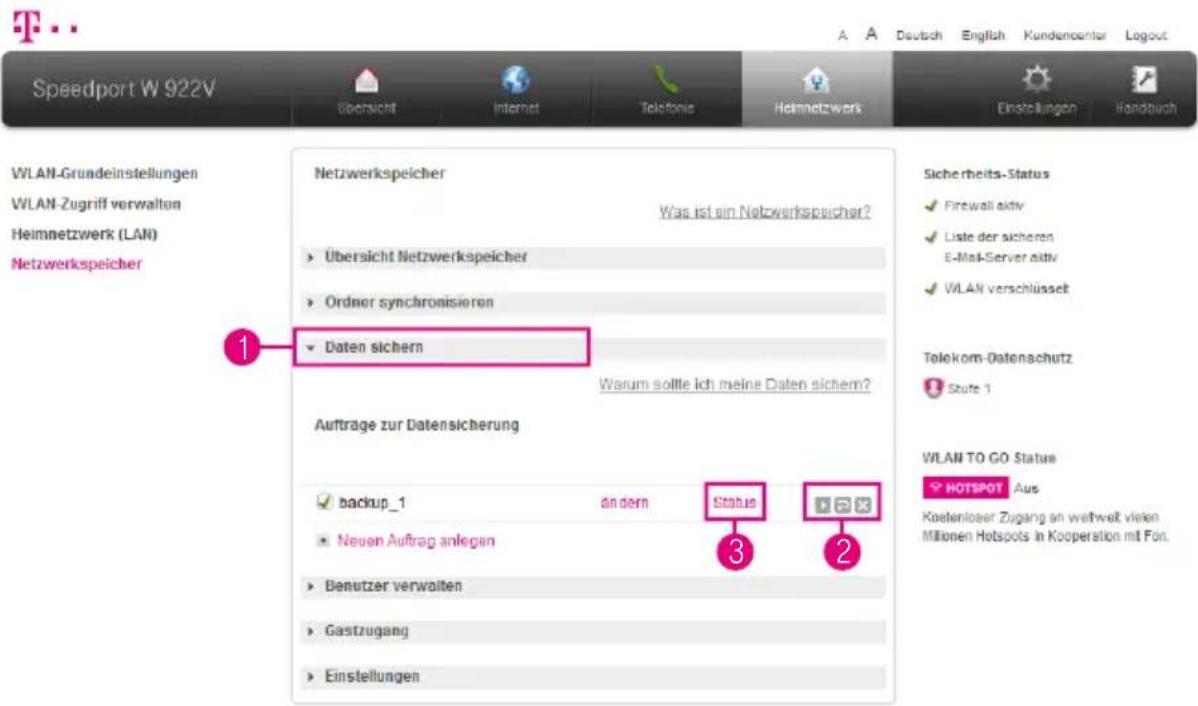Click 'ändern' for backup_1
Image resolution: width=1198 pixels, height=706 pixels.
click(624, 503)
